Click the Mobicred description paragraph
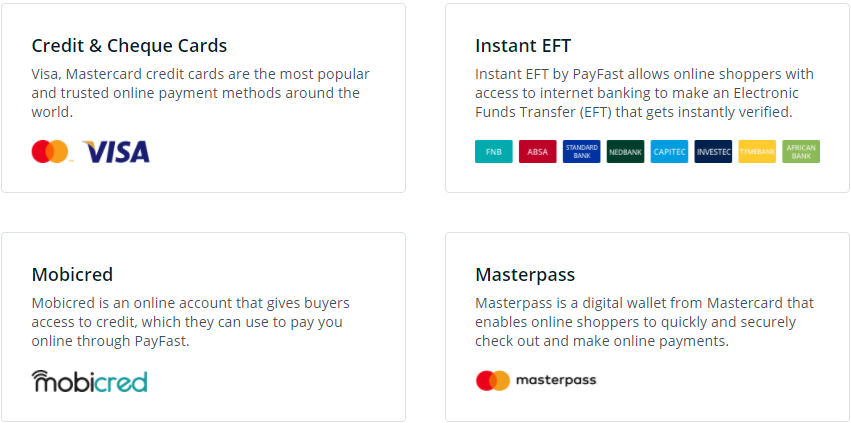Image resolution: width=851 pixels, height=423 pixels. (190, 322)
